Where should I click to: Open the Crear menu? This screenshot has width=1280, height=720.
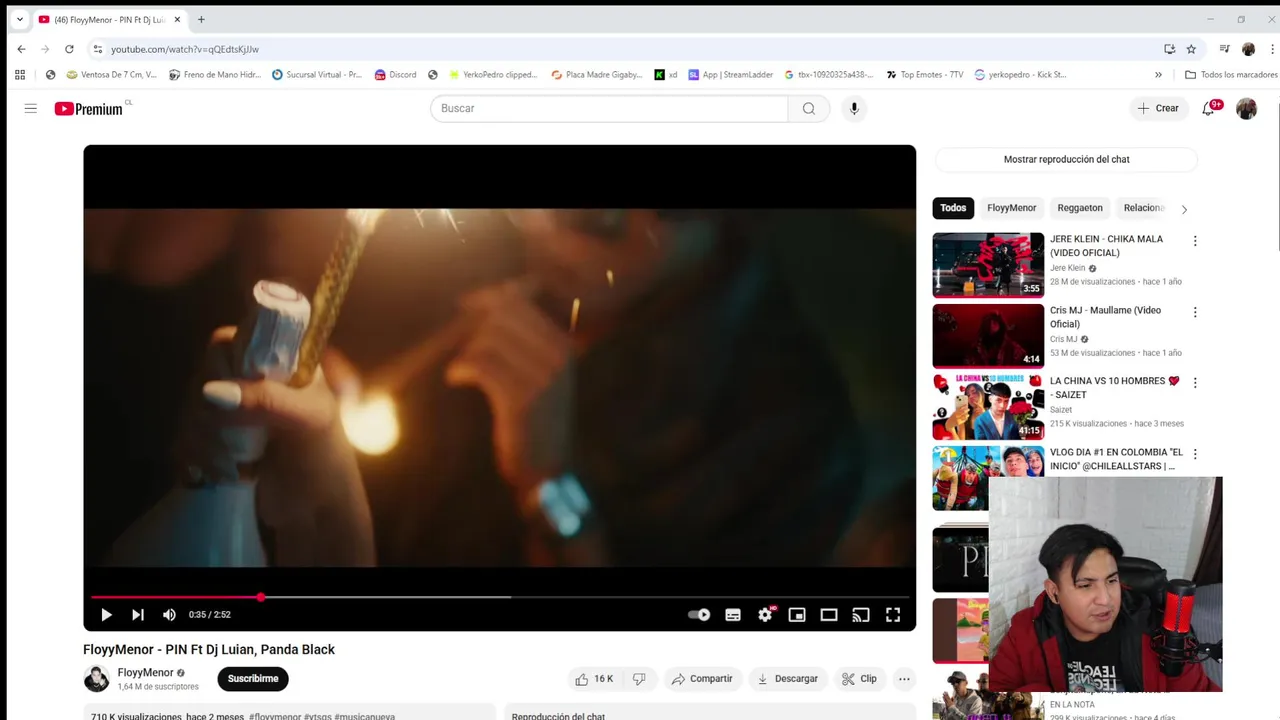click(x=1158, y=108)
